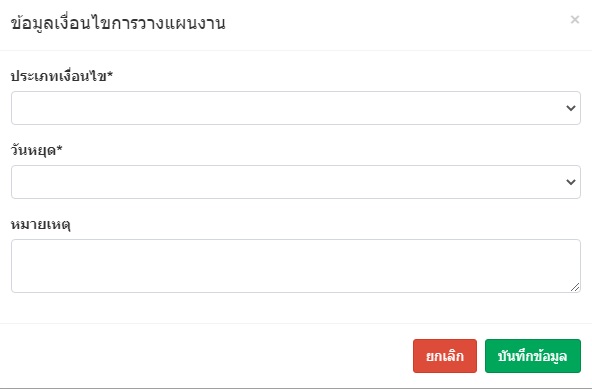Screen dimensions: 592x389
Task: Save using the green บันทึกข้อมูล button
Action: [533, 356]
